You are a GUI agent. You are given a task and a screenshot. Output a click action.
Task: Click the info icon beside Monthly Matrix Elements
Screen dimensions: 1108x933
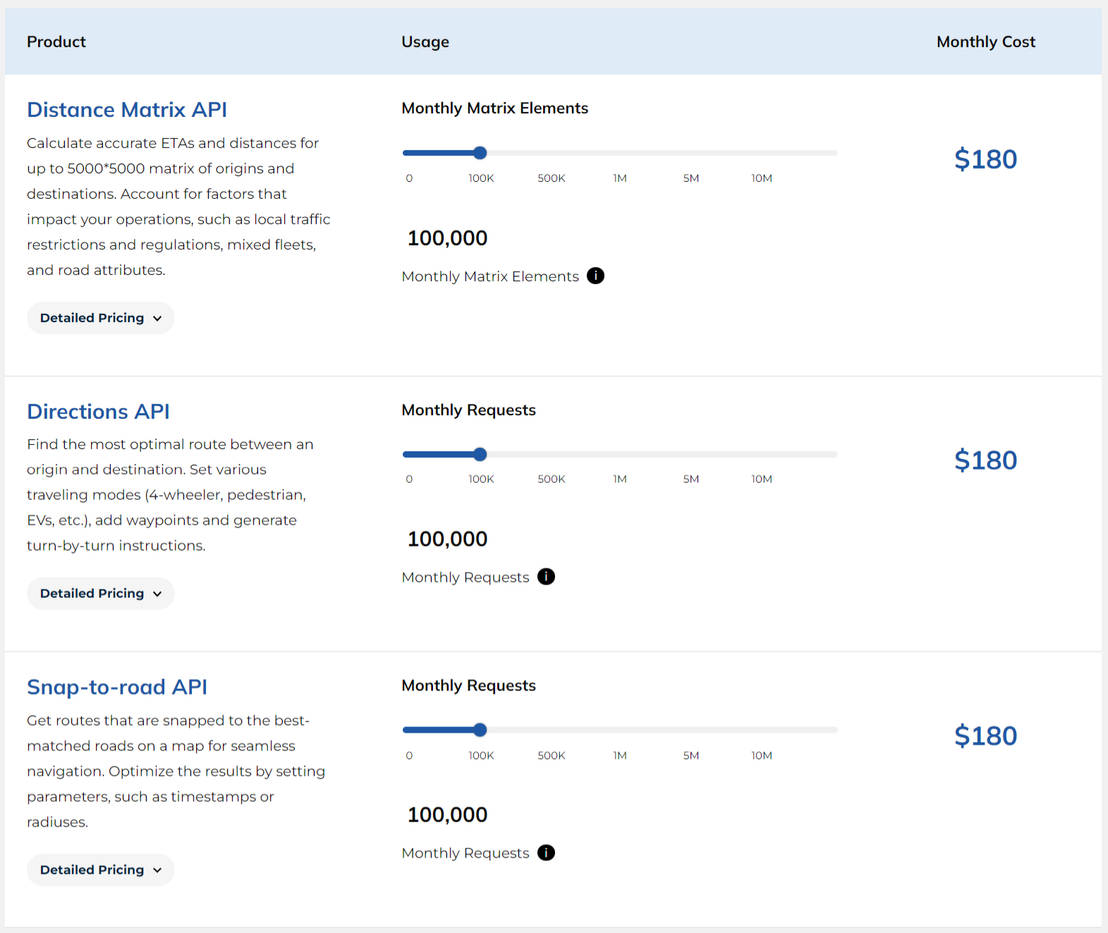click(x=596, y=276)
